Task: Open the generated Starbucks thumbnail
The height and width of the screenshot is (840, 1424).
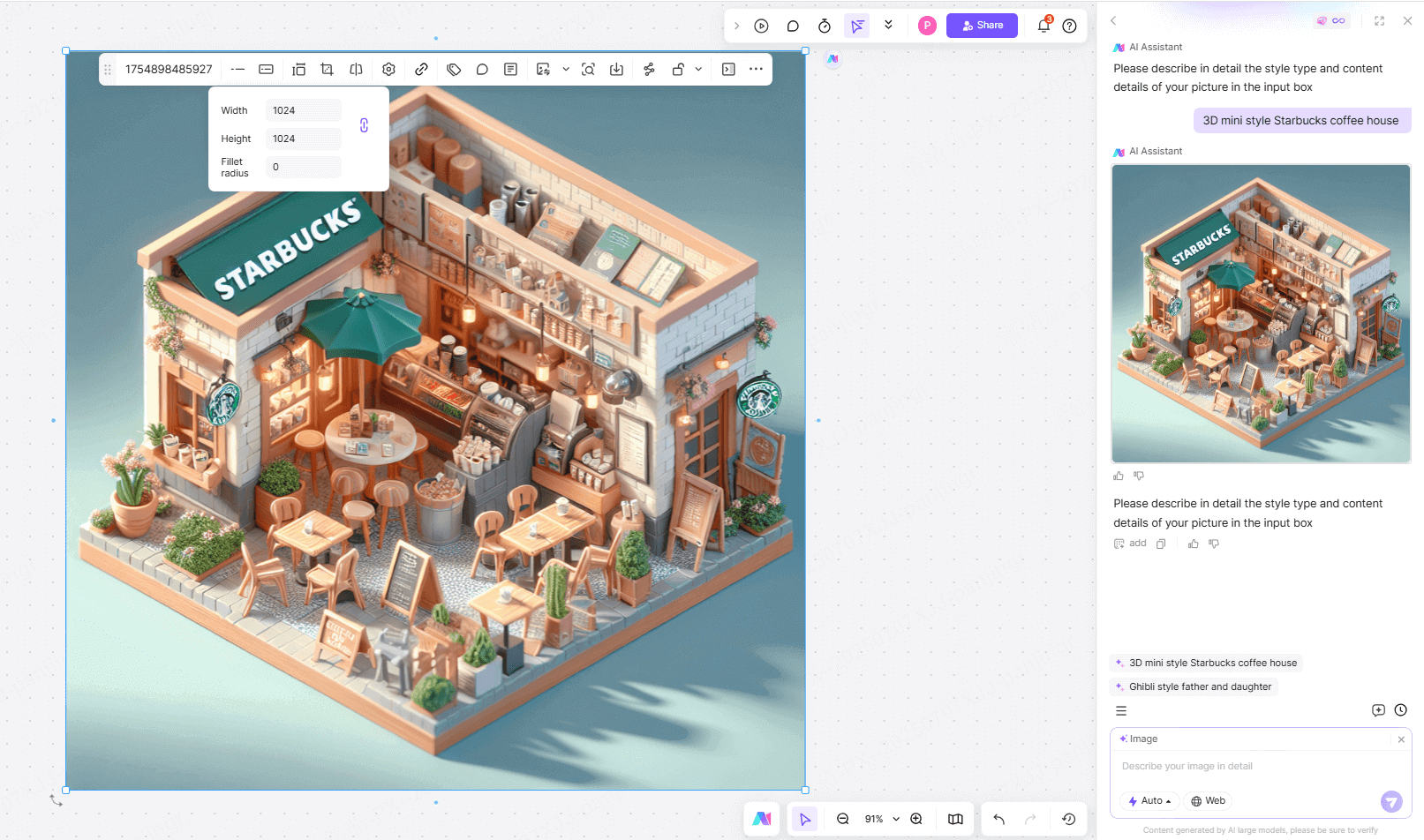Action: click(1261, 313)
